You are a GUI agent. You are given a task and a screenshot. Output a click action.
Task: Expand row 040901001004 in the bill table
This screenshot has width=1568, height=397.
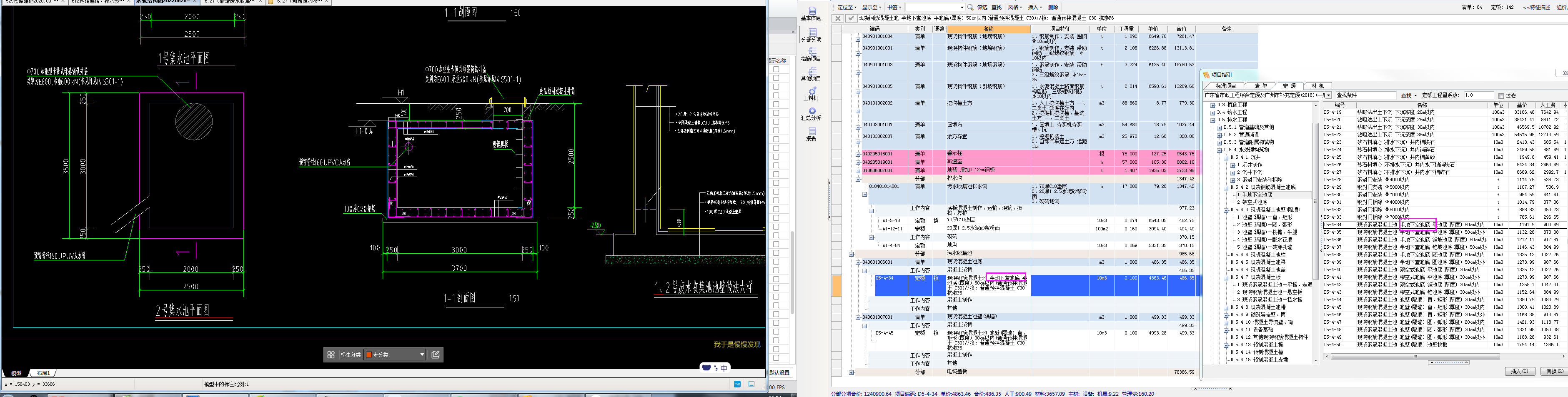click(x=858, y=40)
